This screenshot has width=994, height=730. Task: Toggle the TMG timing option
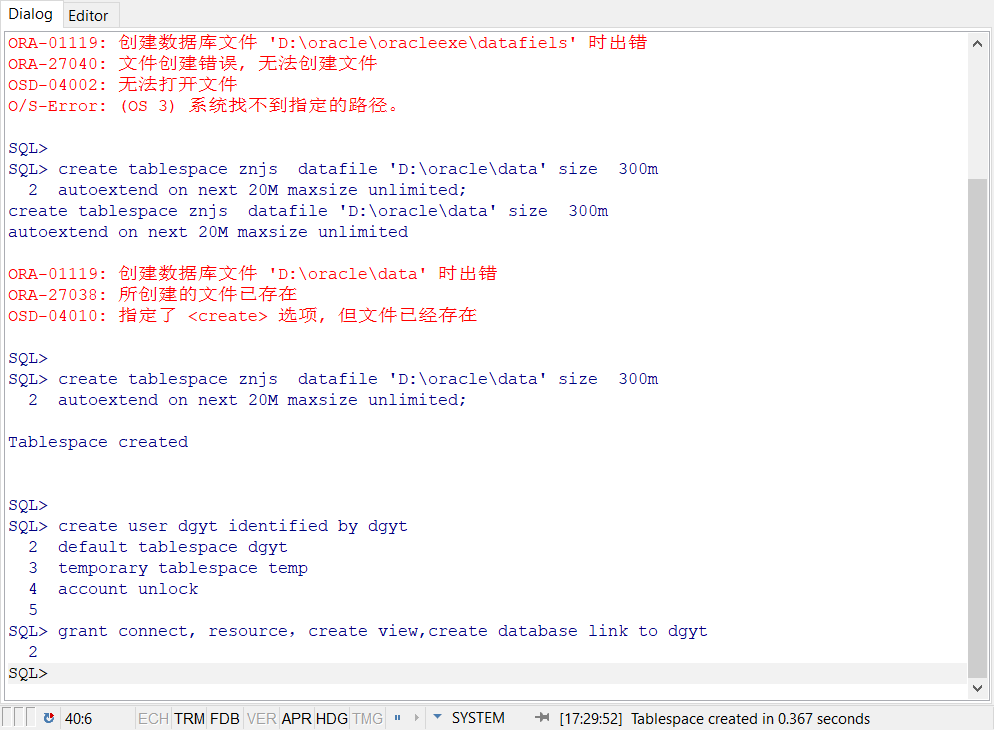point(368,719)
